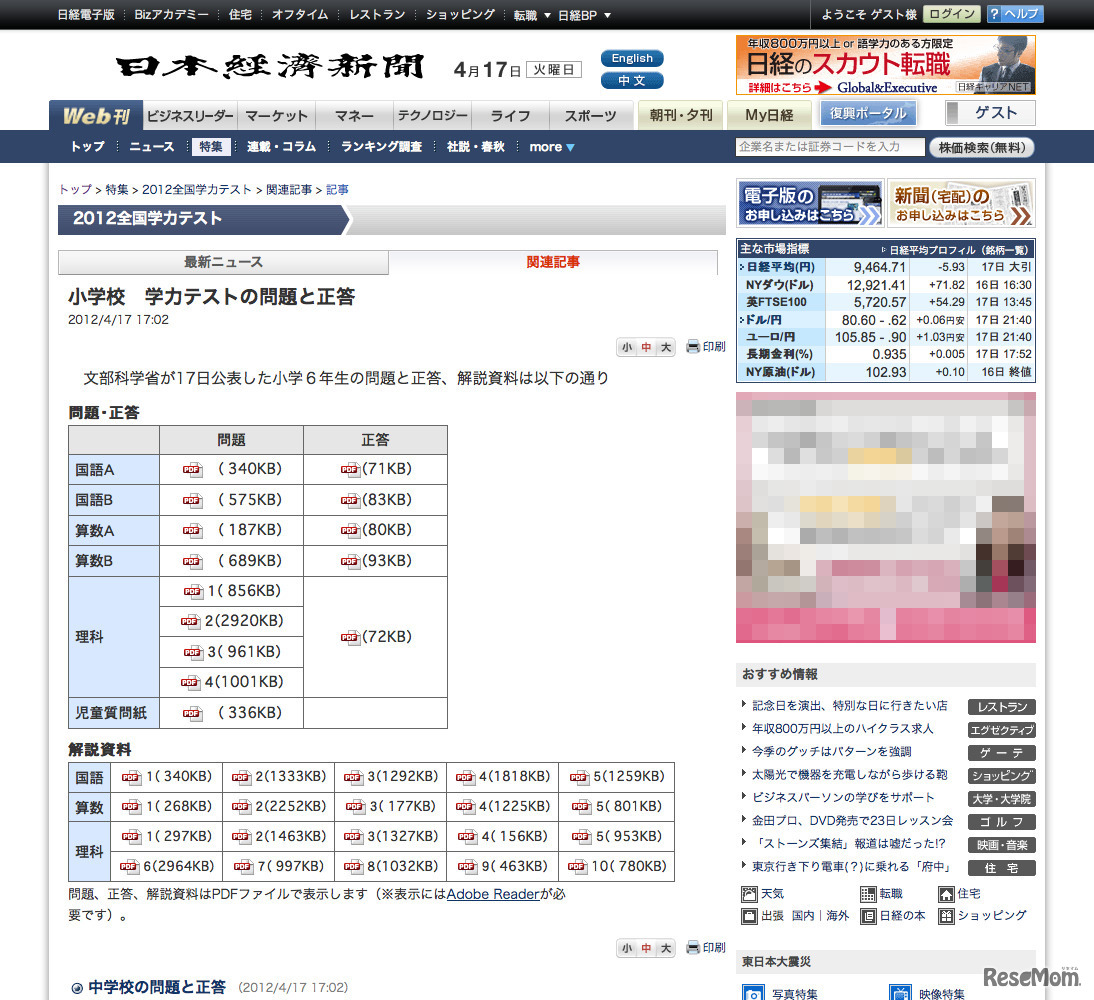
Task: Open the Adobe Reader link
Action: click(494, 895)
